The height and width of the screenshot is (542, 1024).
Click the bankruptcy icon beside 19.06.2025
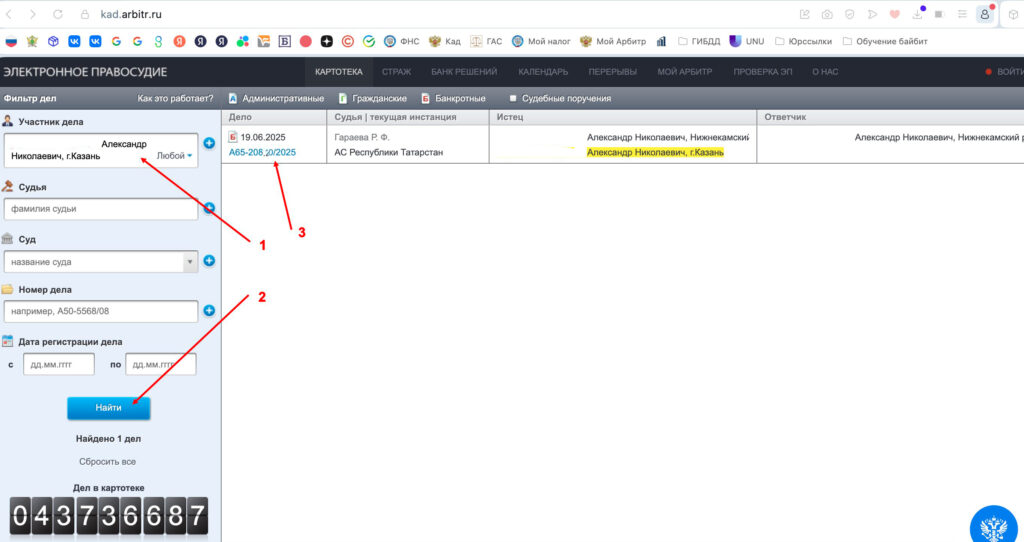point(232,136)
